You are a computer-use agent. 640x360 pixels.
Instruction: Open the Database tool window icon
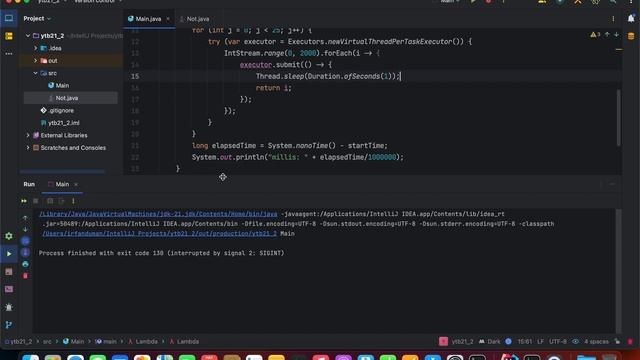tap(631, 36)
